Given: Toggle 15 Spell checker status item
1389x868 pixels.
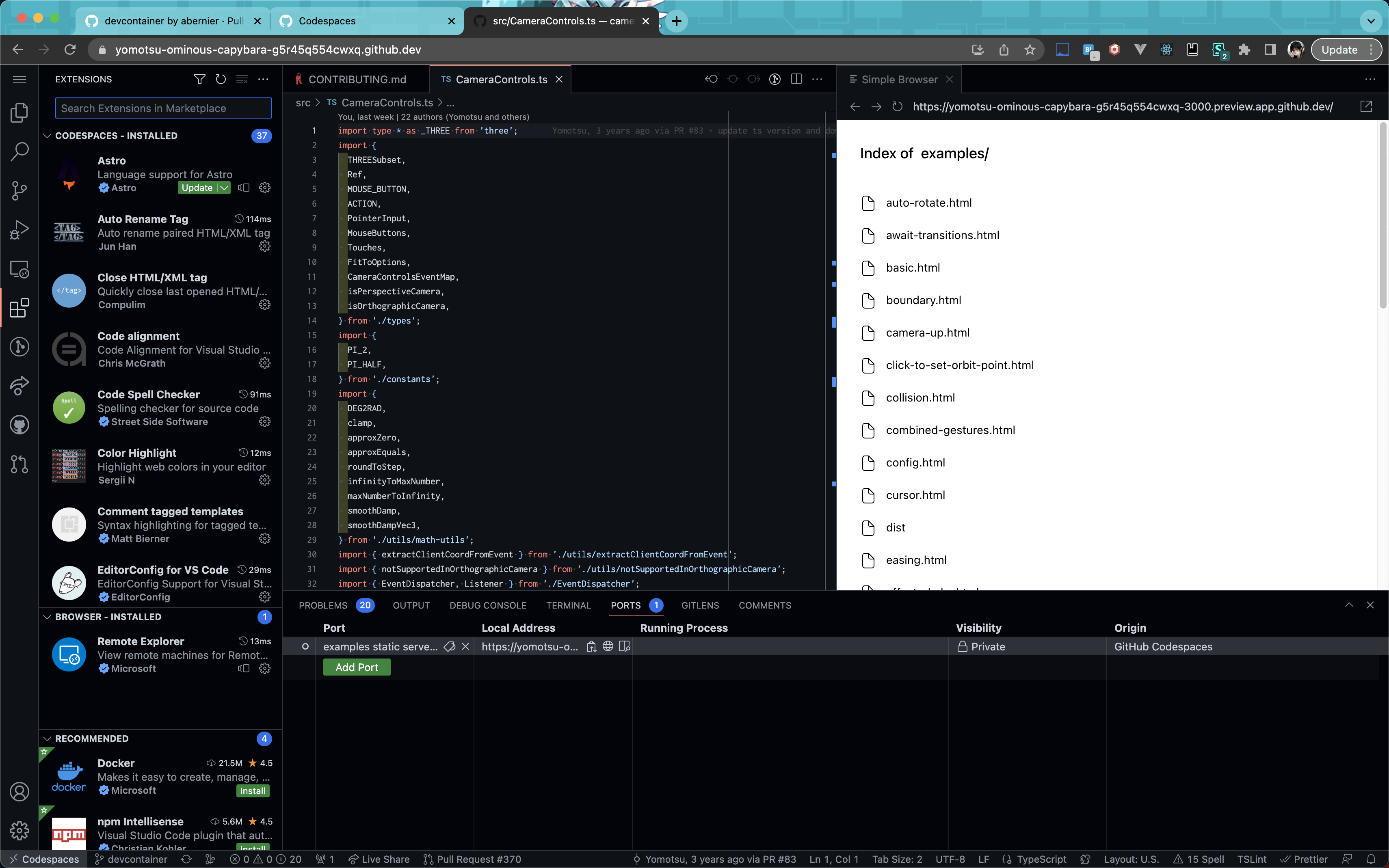Looking at the screenshot, I should coord(1199,859).
